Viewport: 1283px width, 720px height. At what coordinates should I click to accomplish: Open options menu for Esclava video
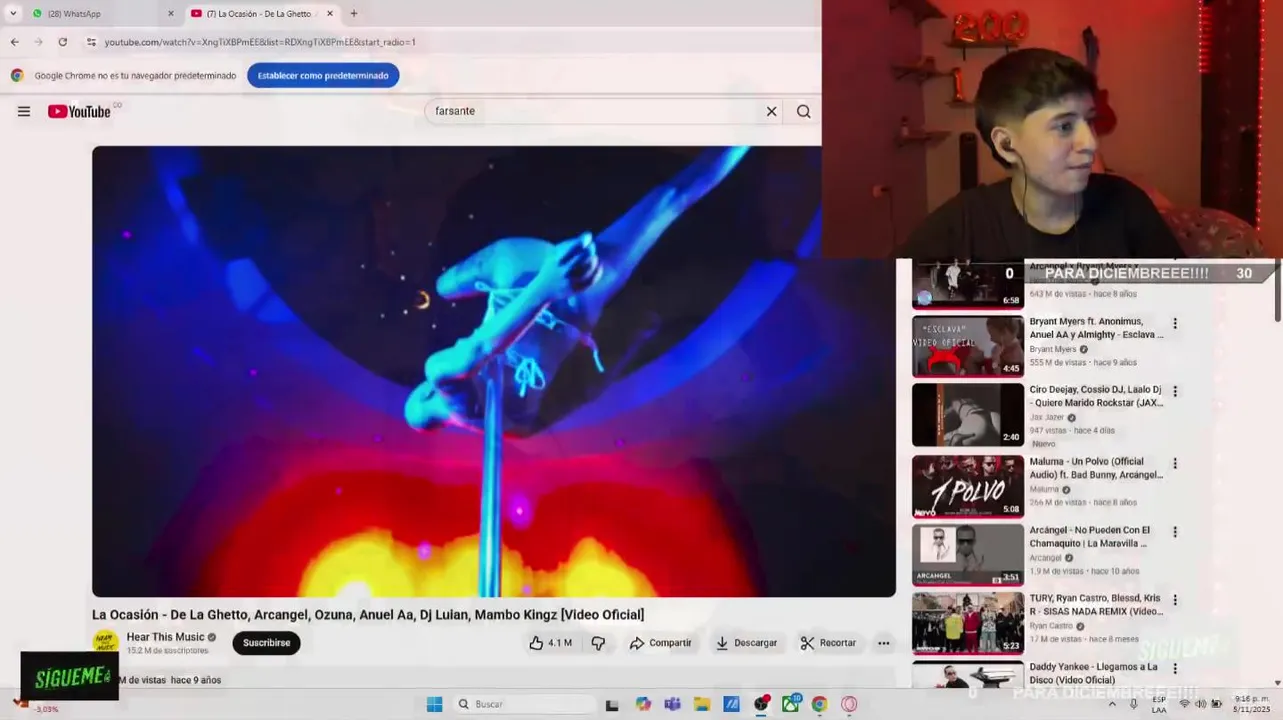pos(1175,324)
